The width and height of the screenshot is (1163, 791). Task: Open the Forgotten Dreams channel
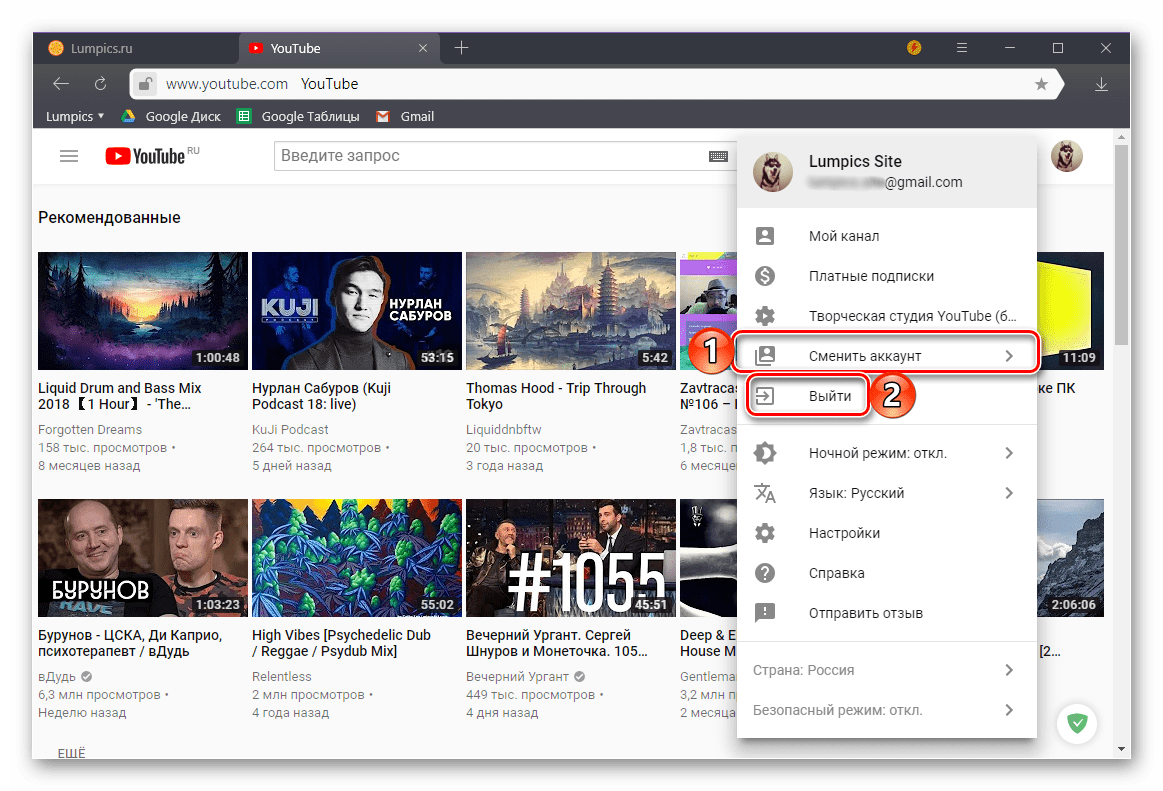(90, 430)
